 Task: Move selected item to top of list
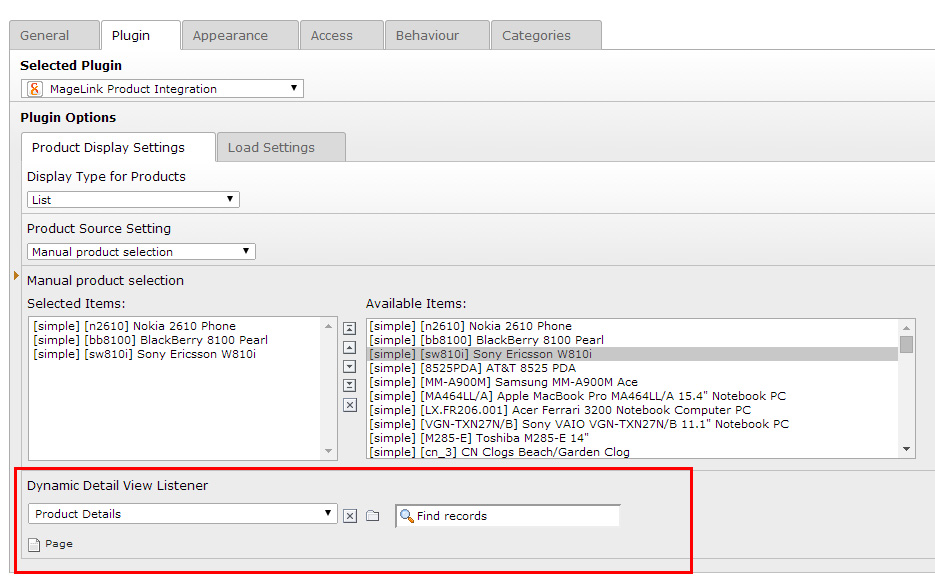tap(349, 328)
